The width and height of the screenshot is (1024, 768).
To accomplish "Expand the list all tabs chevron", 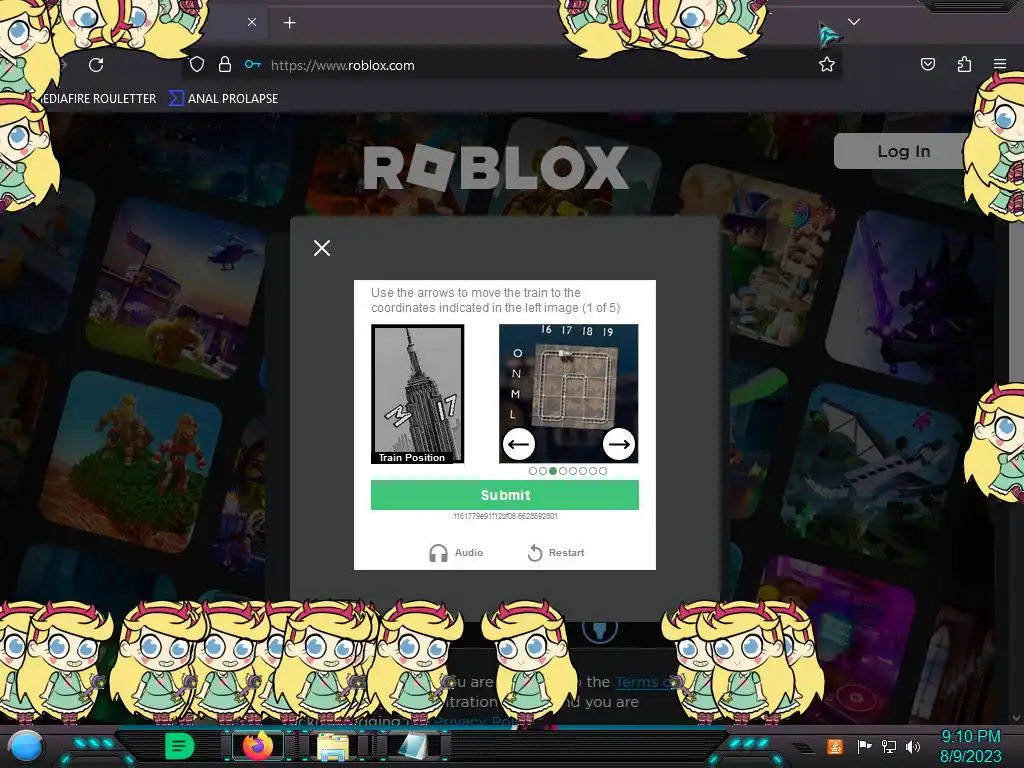I will [854, 22].
